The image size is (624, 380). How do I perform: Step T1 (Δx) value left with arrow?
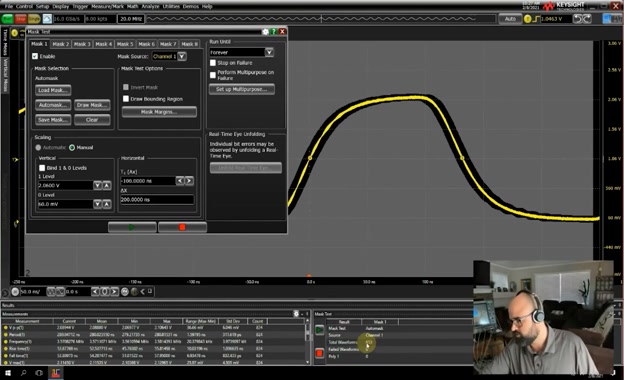click(180, 181)
